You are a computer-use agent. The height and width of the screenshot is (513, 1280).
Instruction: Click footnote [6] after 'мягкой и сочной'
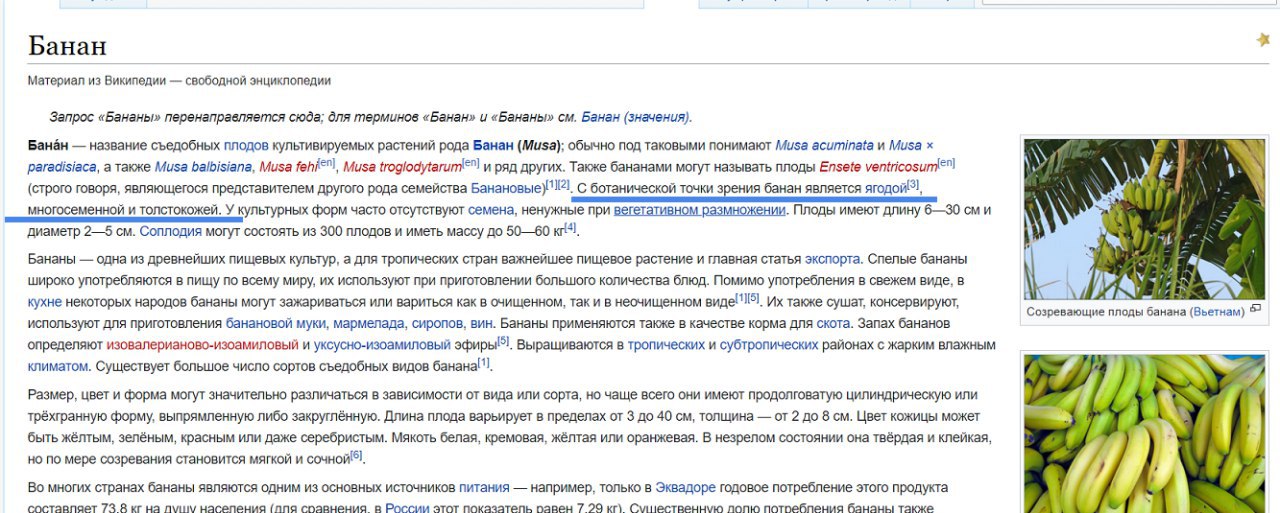(356, 455)
